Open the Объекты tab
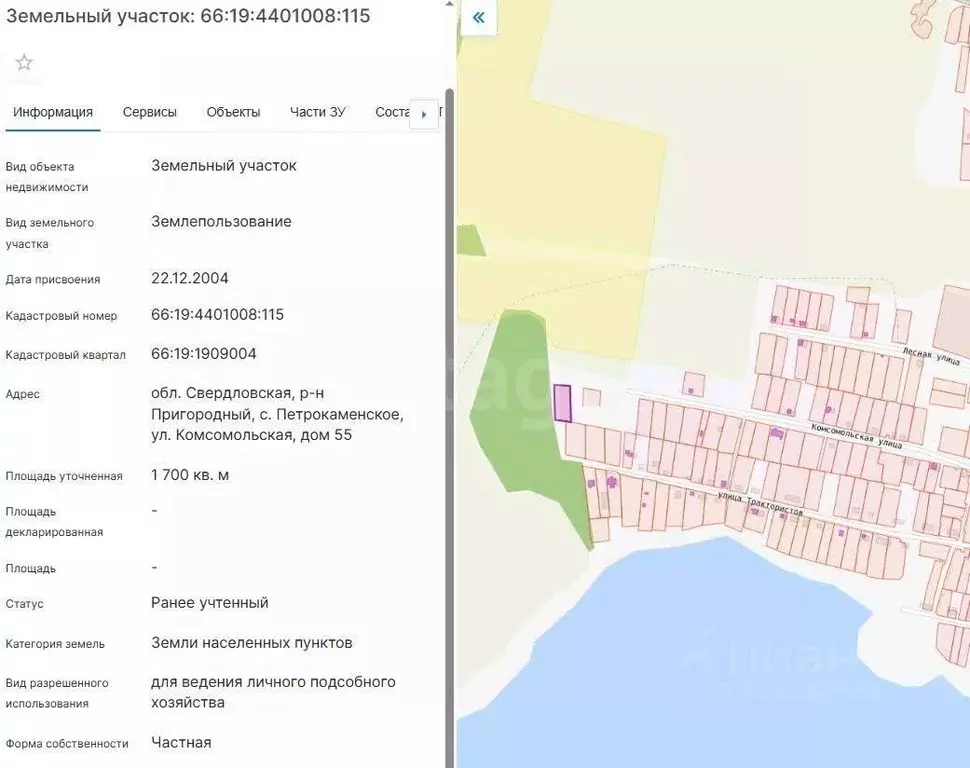970x768 pixels. coord(233,112)
